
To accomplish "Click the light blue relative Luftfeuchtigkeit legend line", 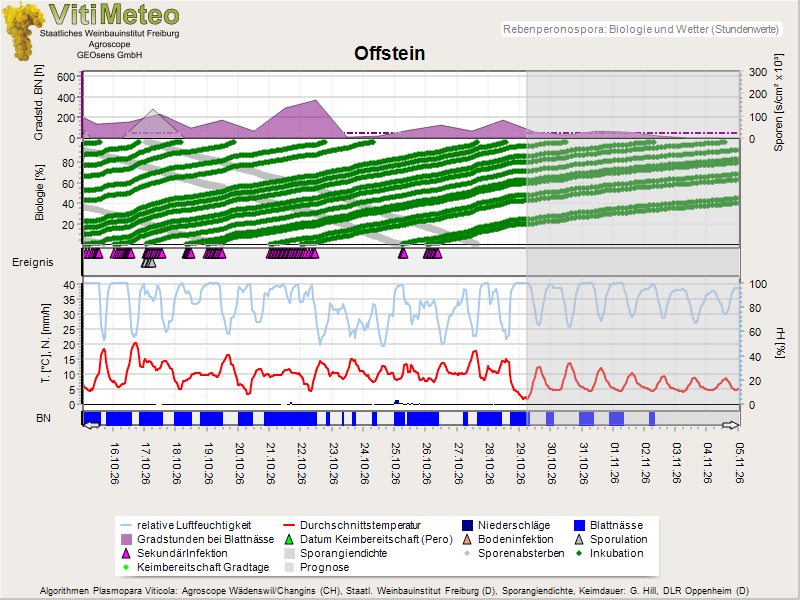I will click(126, 525).
